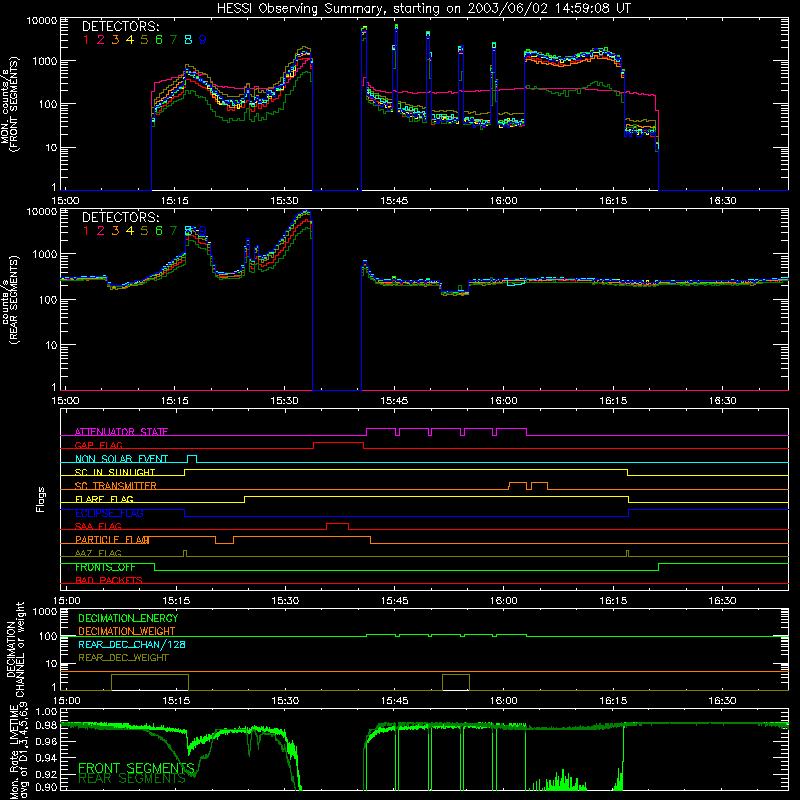Select cyan detector number 8 in the front segments legend

point(188,39)
